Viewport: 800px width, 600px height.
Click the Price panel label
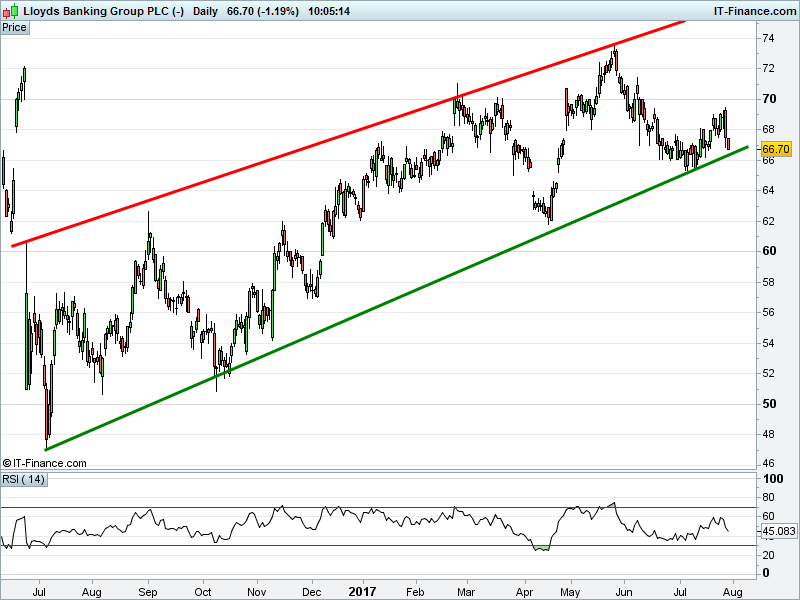pos(15,28)
